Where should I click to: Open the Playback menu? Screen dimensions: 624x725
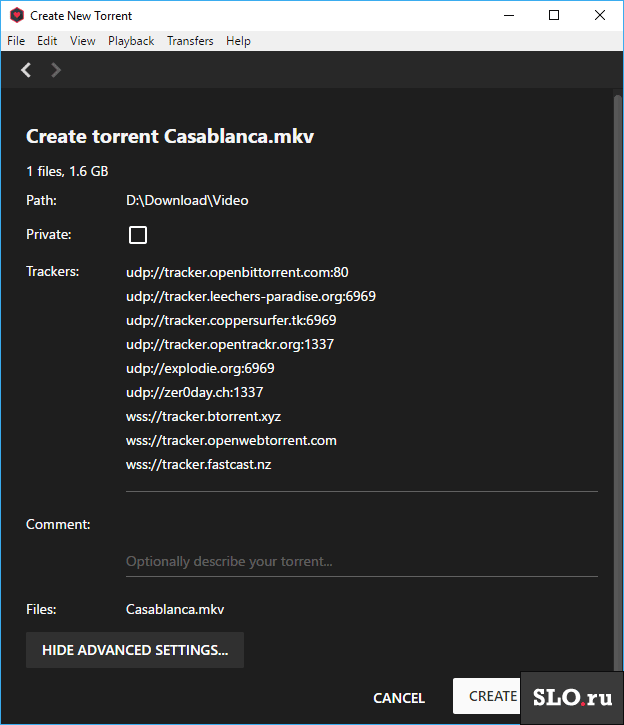click(131, 41)
